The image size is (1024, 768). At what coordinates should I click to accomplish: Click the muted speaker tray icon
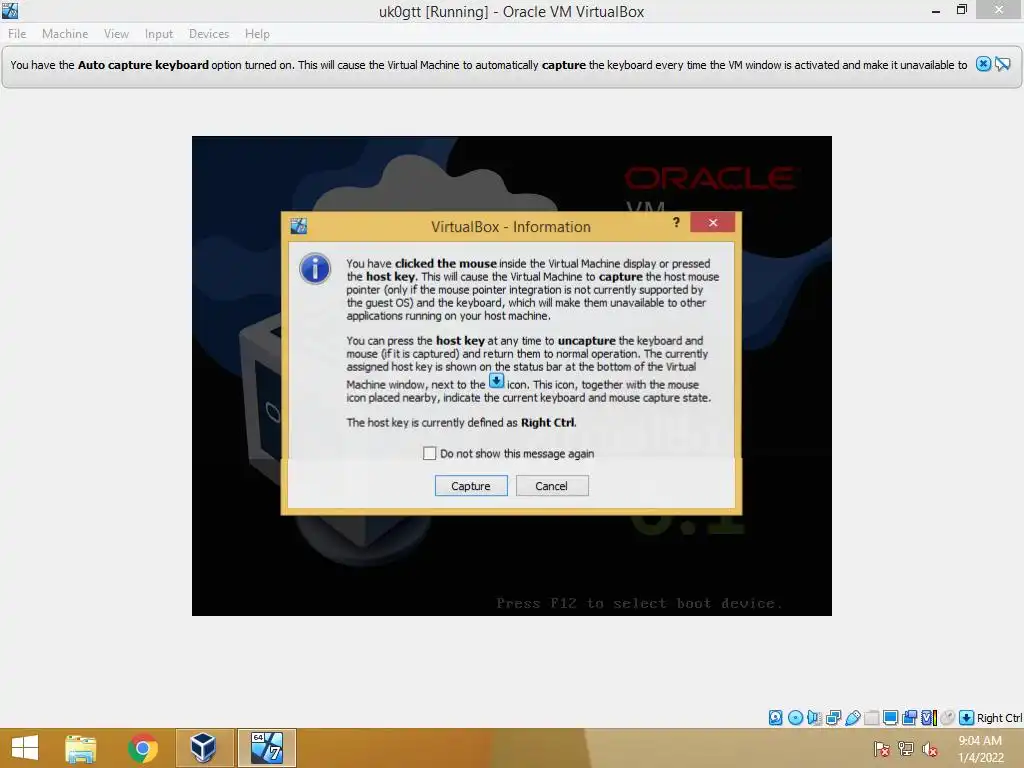coord(930,749)
